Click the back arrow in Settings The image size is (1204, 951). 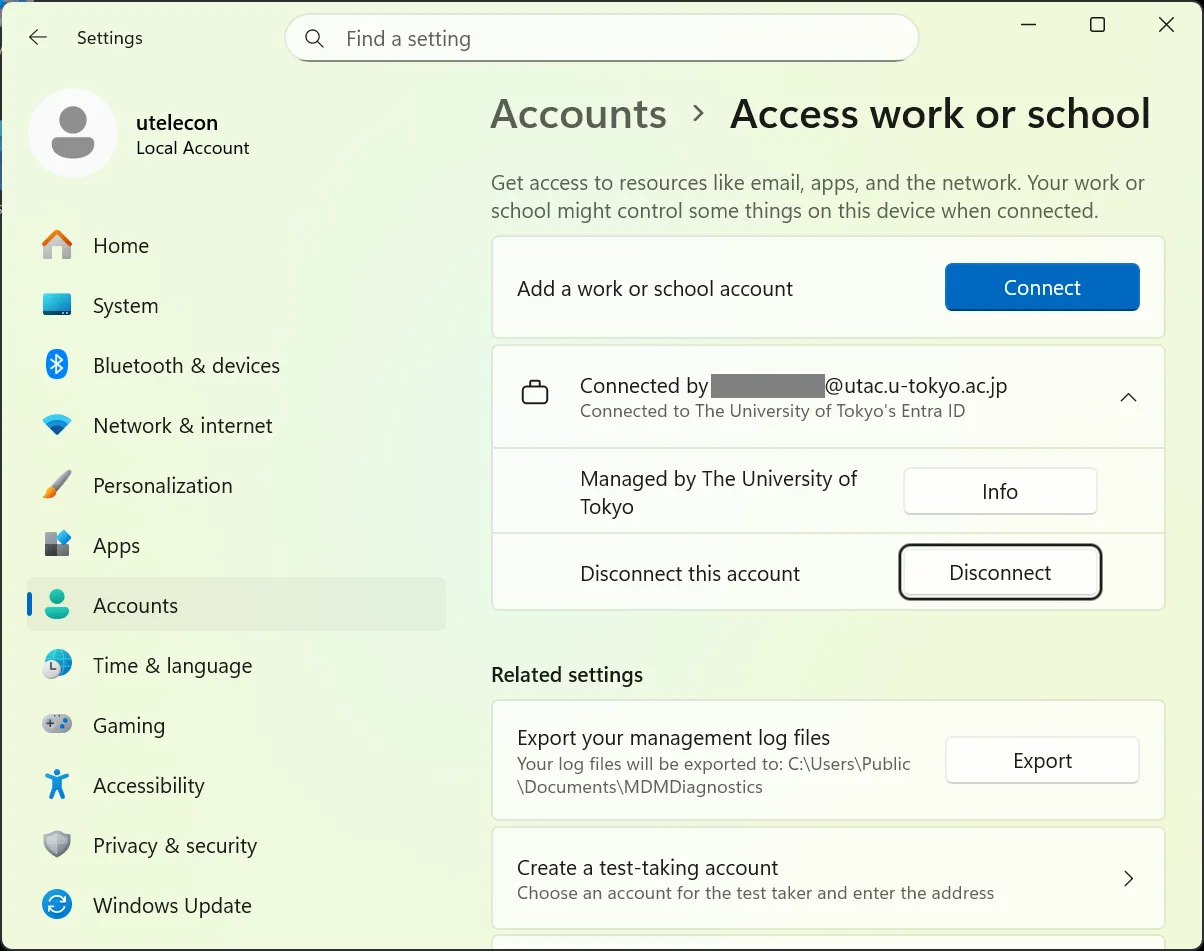(38, 38)
